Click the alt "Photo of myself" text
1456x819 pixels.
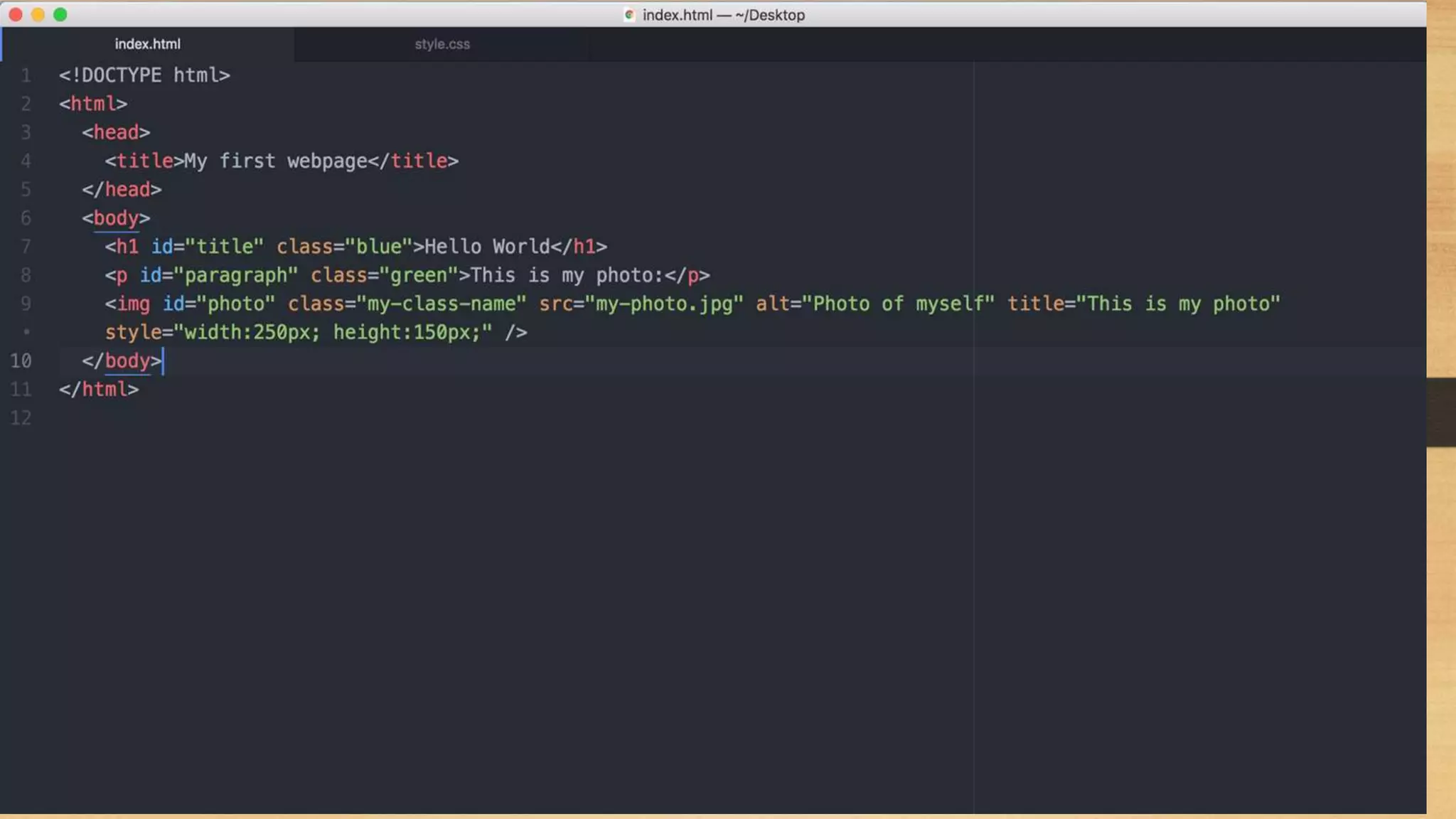tap(898, 304)
